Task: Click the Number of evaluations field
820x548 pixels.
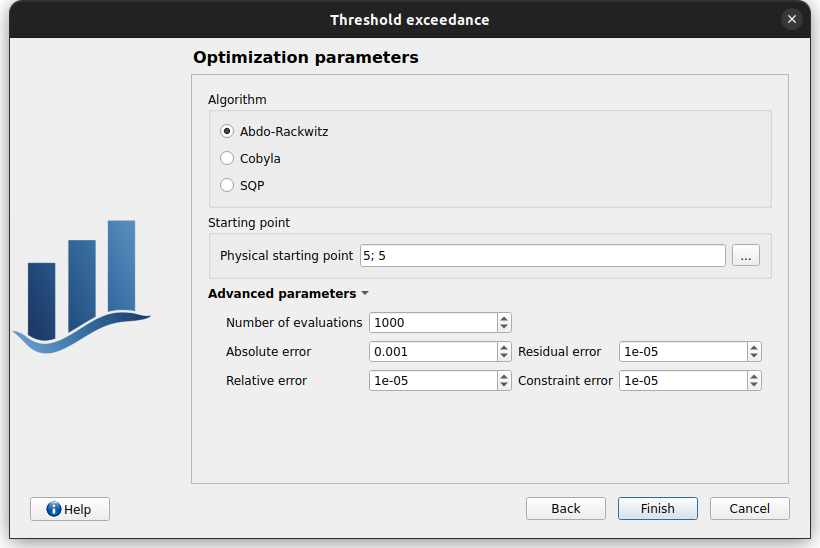Action: tap(432, 322)
